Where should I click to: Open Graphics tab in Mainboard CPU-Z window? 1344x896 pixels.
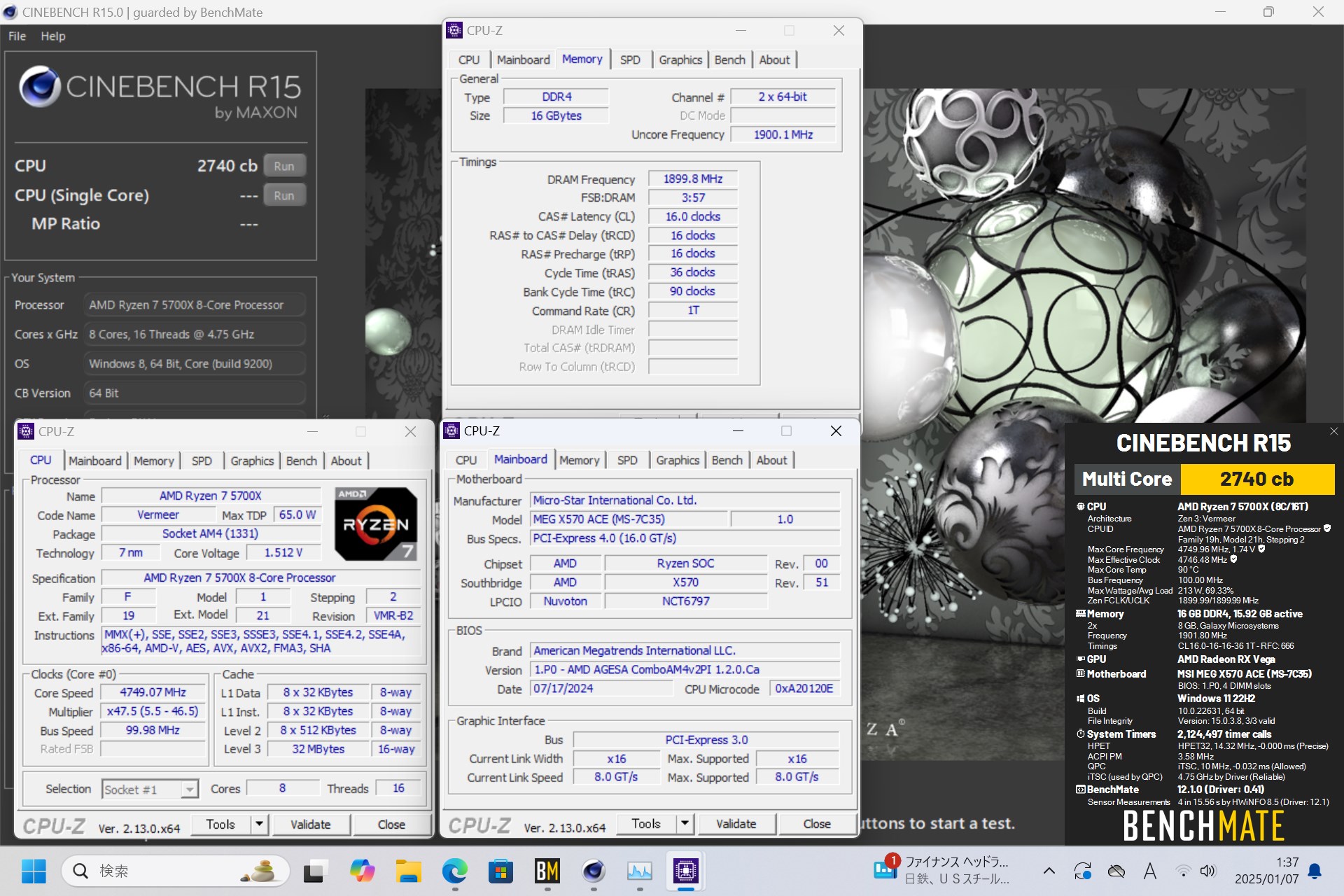click(x=678, y=461)
